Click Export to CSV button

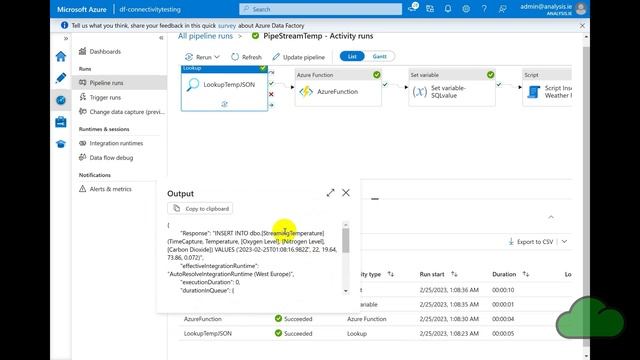click(531, 242)
